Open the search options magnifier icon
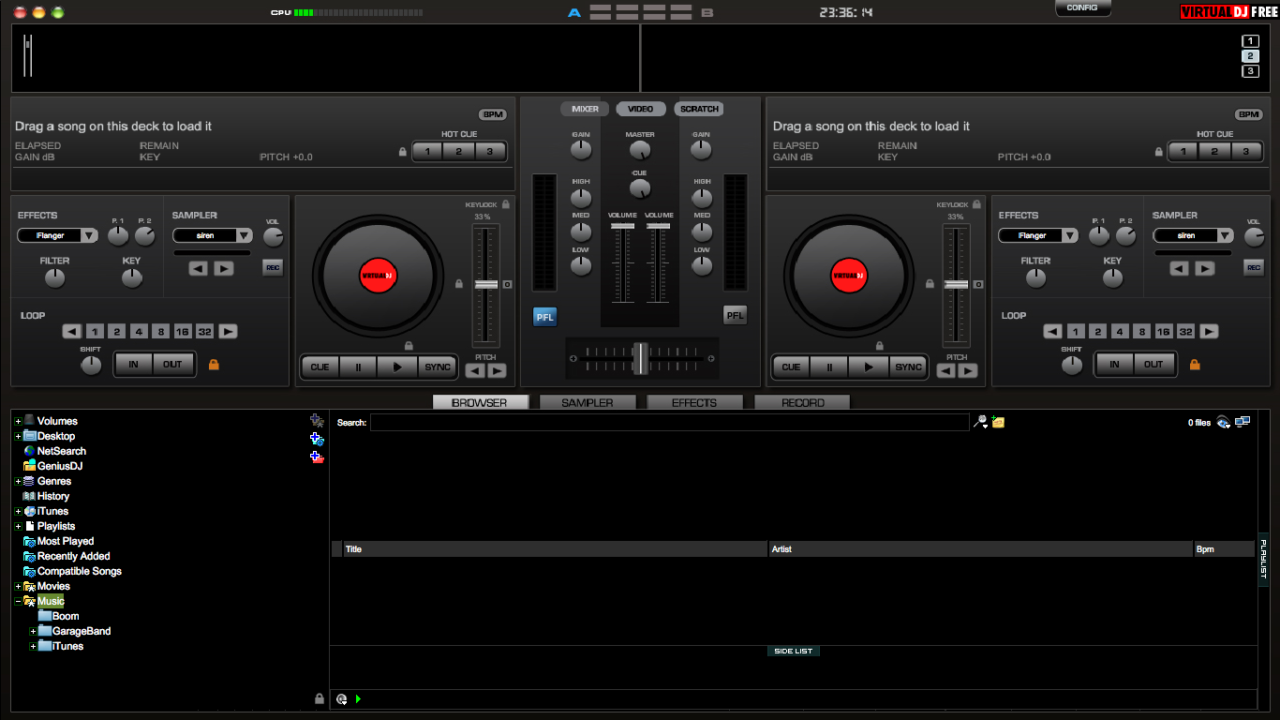 click(x=981, y=421)
